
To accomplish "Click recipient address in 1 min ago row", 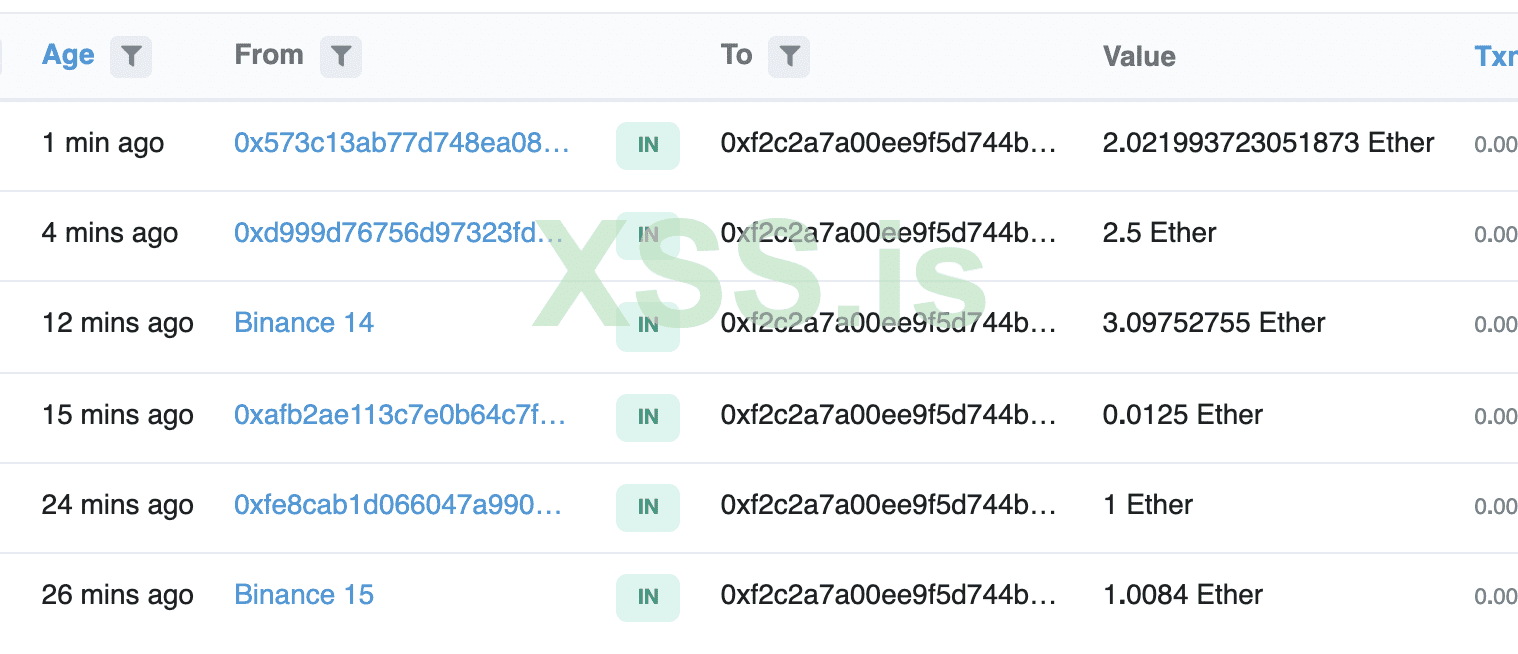I will pyautogui.click(x=888, y=143).
